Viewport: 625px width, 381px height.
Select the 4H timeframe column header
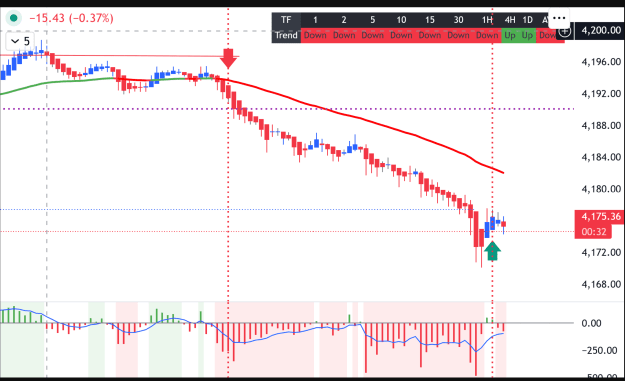tap(510, 20)
